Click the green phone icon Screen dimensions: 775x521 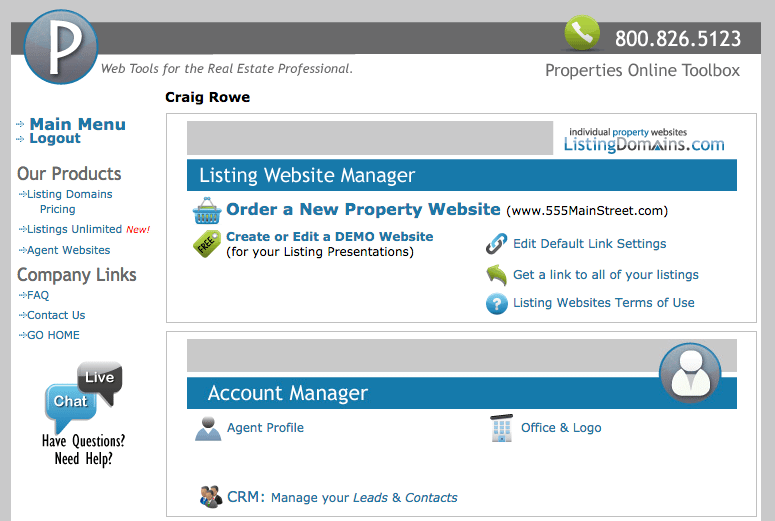point(582,33)
